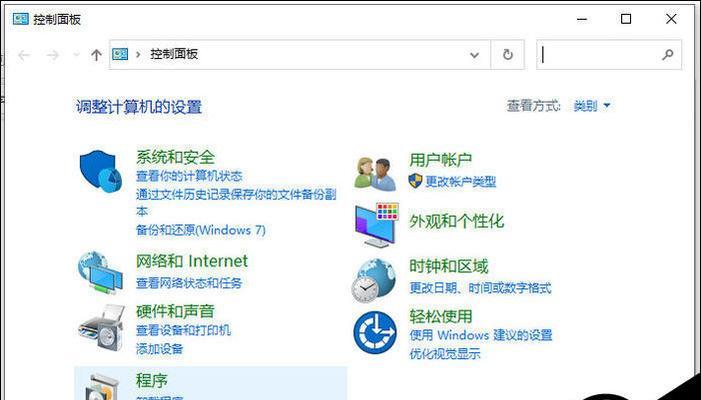Open the 类别 view-by dropdown
The width and height of the screenshot is (701, 400).
click(x=592, y=106)
